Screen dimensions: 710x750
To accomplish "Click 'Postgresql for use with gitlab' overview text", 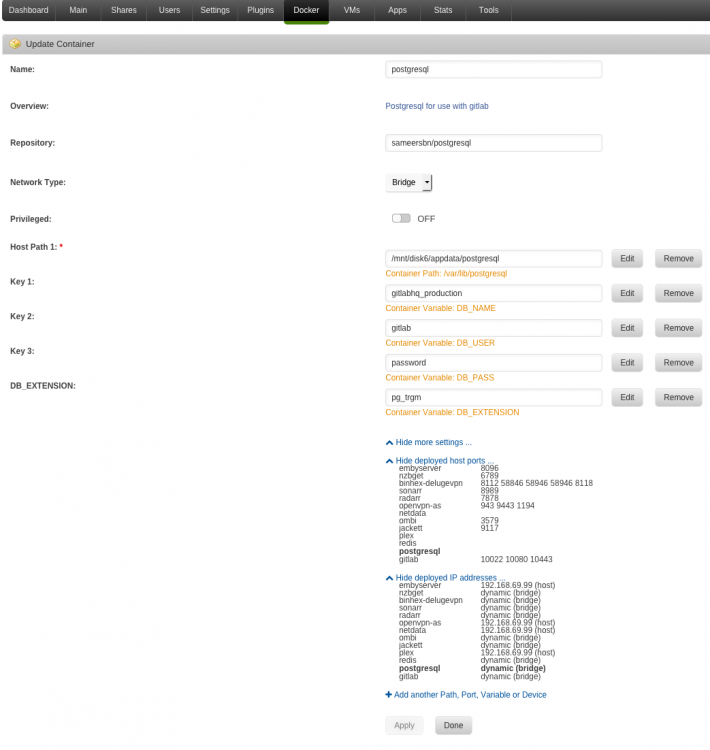I will pos(437,106).
